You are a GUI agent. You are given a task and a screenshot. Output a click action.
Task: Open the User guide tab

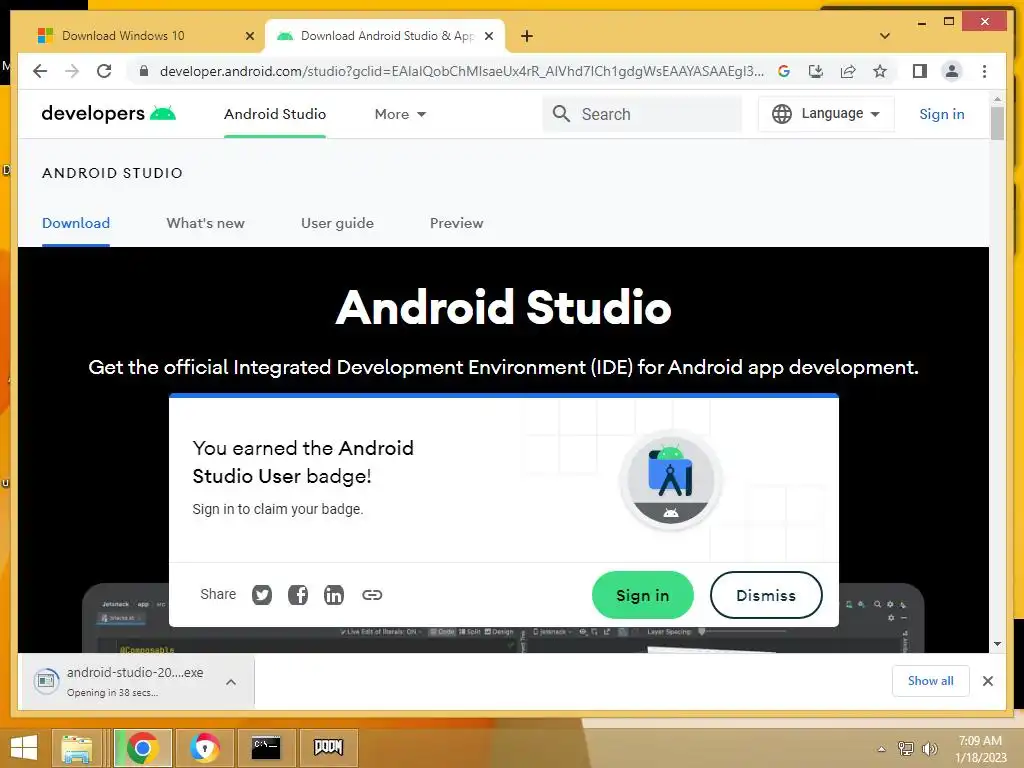click(338, 223)
